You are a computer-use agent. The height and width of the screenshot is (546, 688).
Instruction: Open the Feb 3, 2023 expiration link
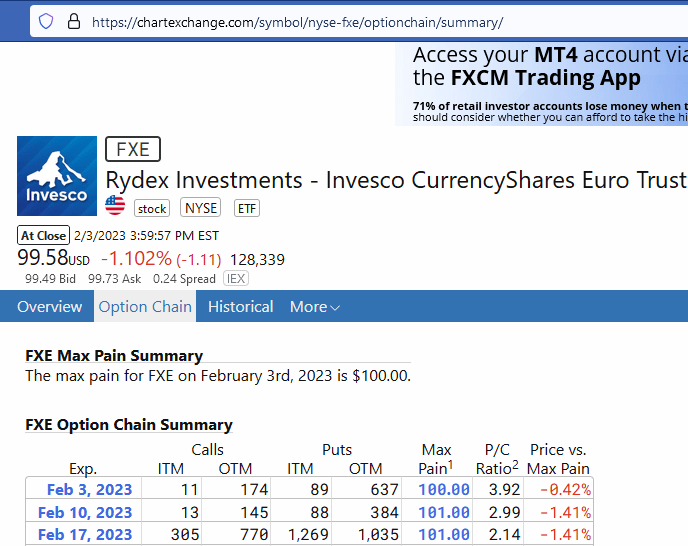(90, 489)
